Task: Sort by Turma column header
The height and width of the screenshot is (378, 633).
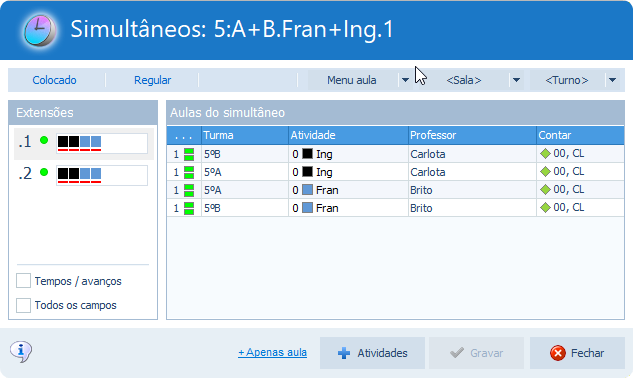Action: (245, 135)
